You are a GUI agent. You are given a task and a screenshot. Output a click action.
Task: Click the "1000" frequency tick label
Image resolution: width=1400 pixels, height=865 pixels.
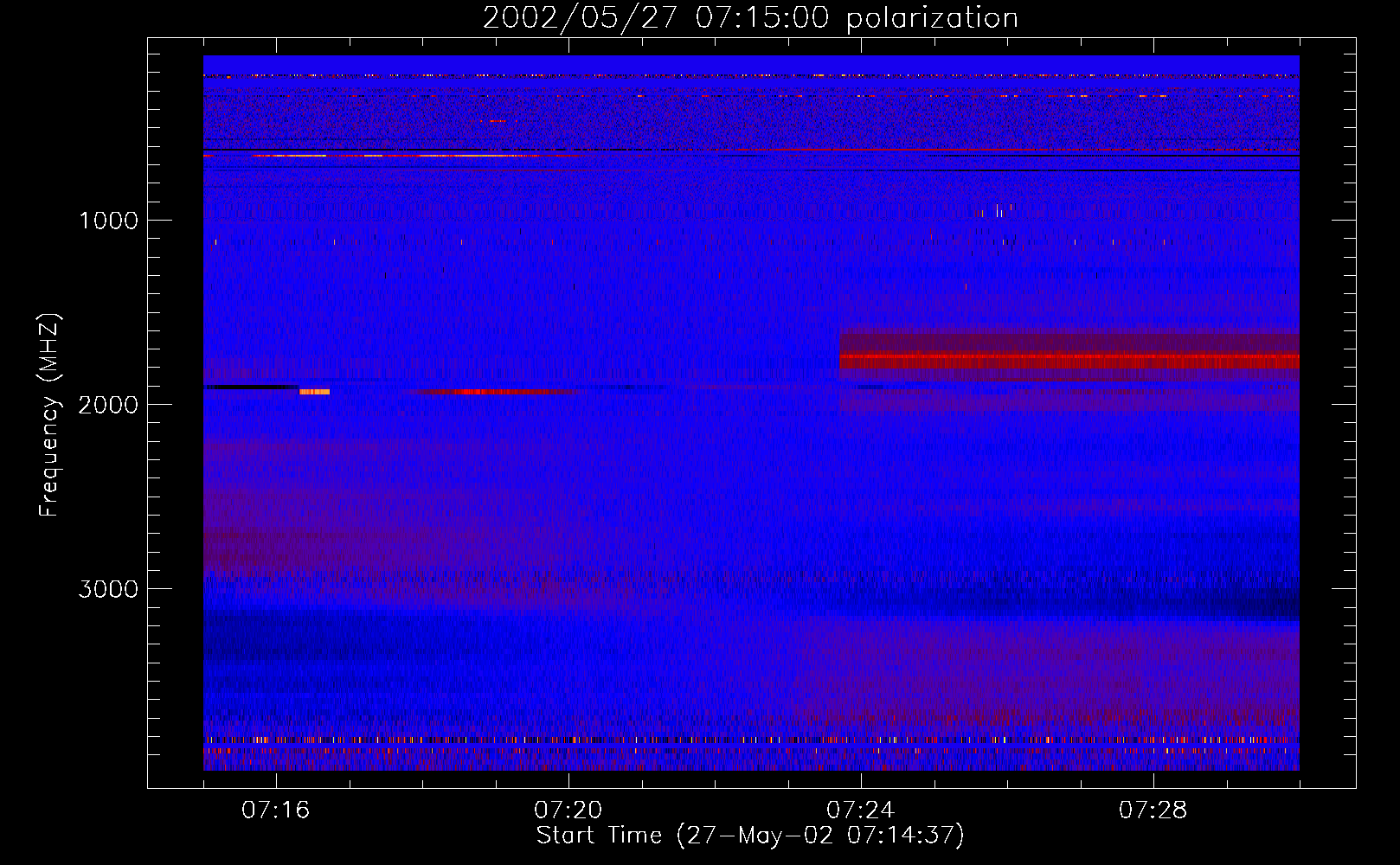pos(108,221)
